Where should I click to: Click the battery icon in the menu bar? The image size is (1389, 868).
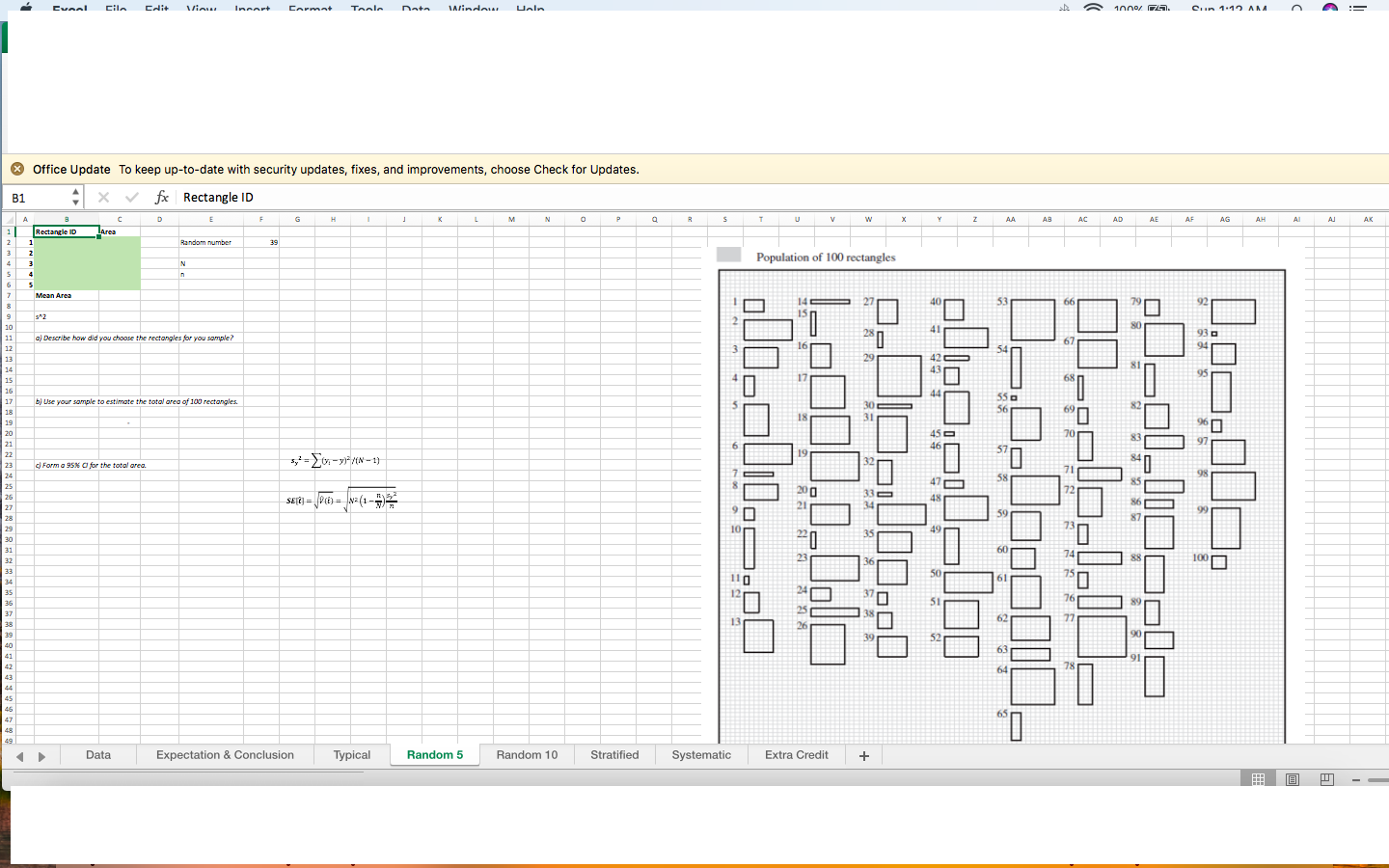click(x=1158, y=9)
